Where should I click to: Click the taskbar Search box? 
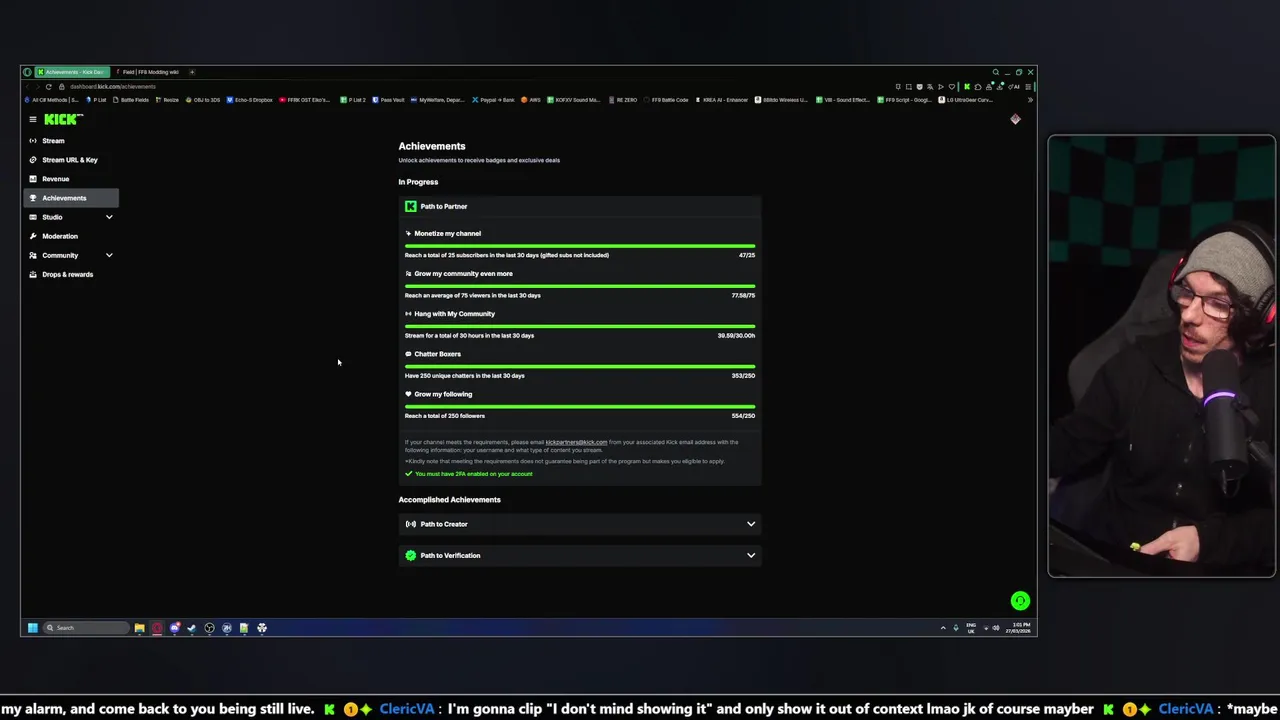click(86, 628)
